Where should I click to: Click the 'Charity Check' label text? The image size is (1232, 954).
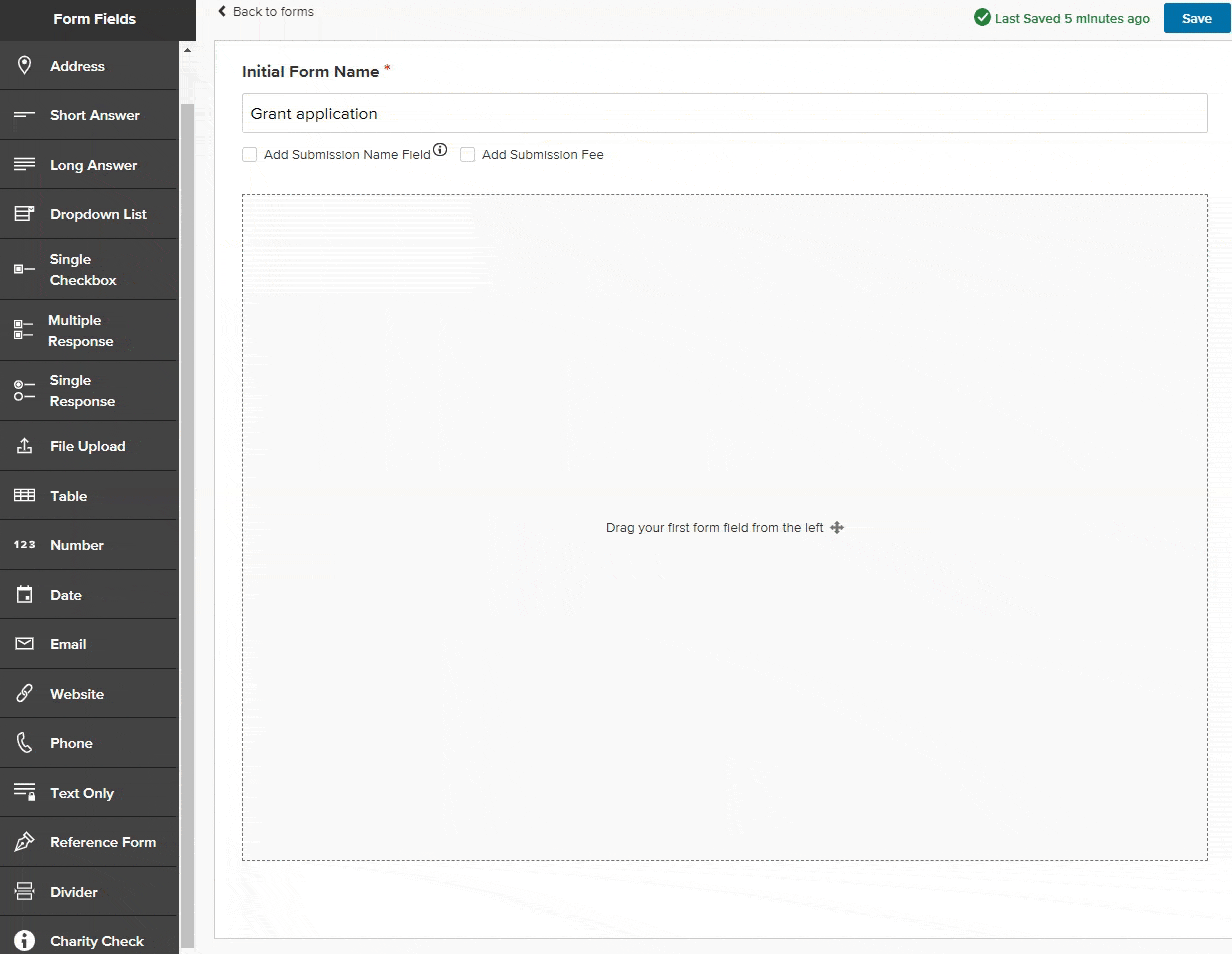click(x=97, y=941)
